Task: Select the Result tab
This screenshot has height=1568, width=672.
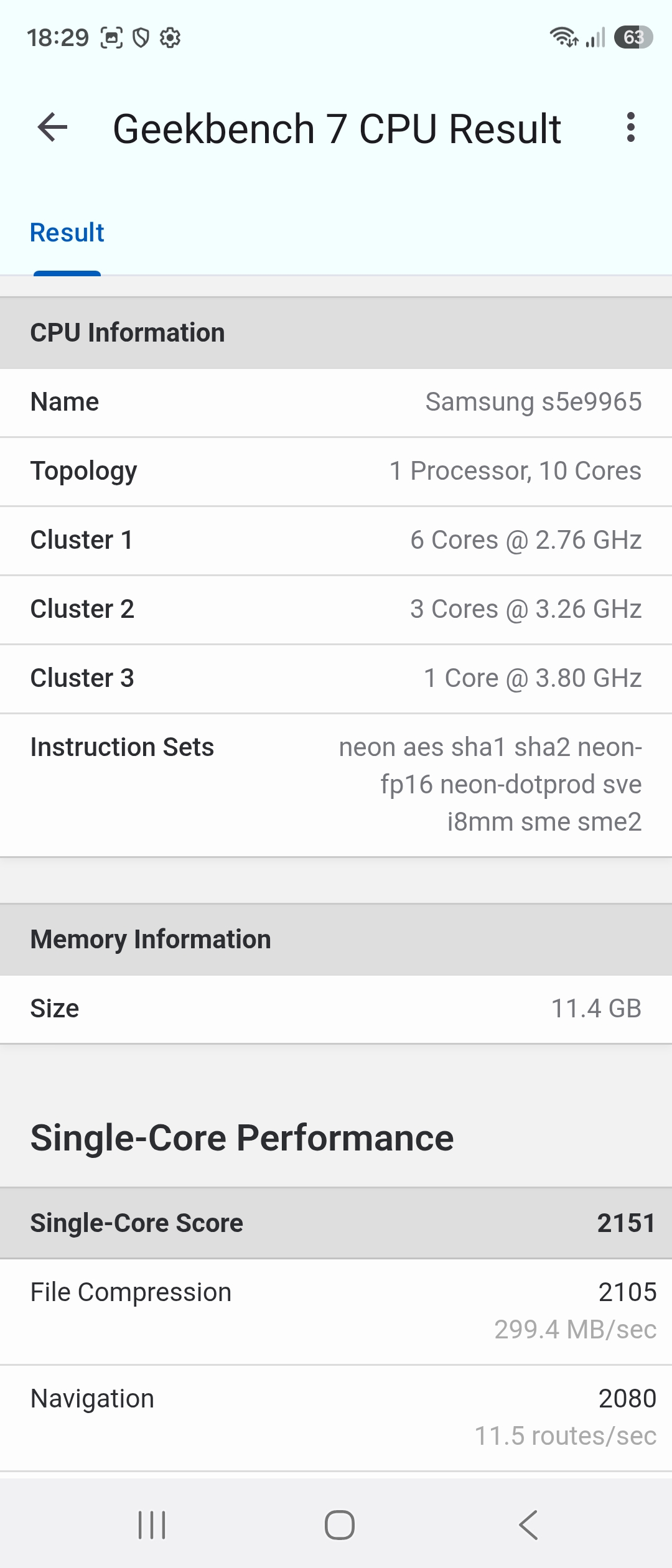Action: (67, 233)
